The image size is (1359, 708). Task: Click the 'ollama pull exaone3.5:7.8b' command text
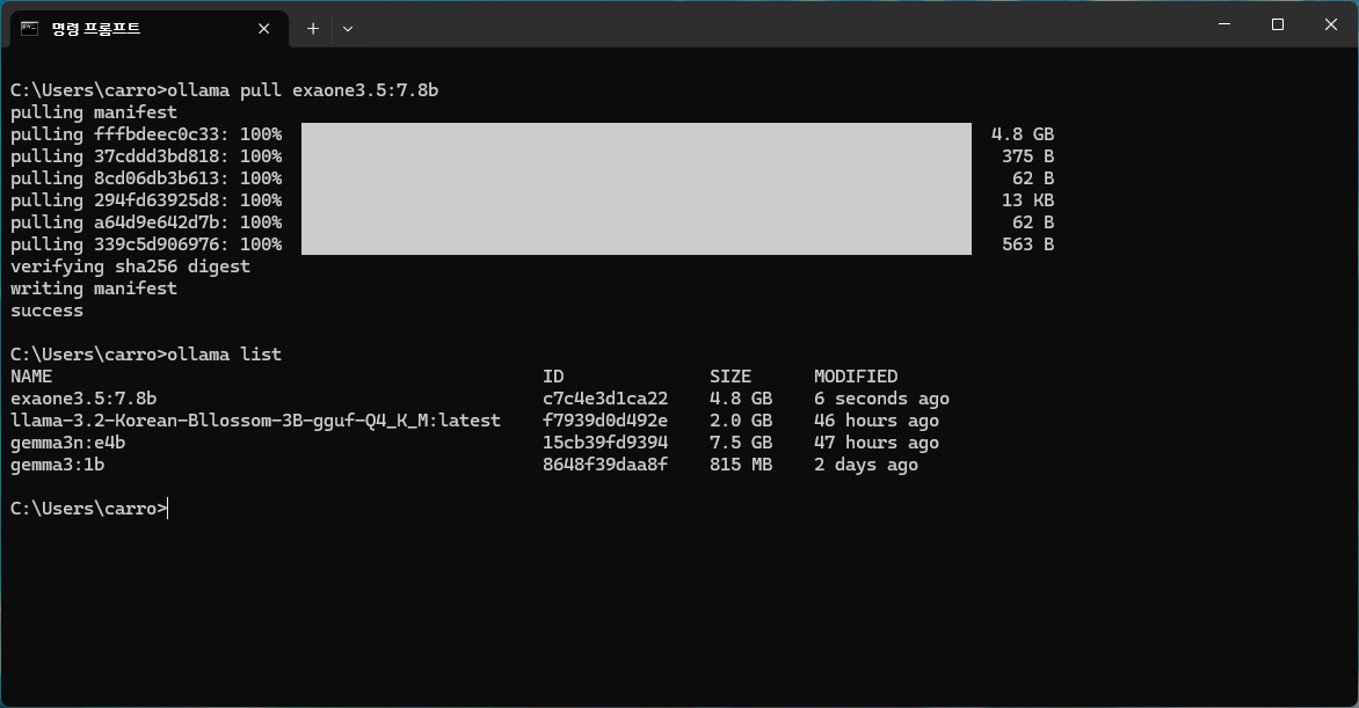point(303,90)
